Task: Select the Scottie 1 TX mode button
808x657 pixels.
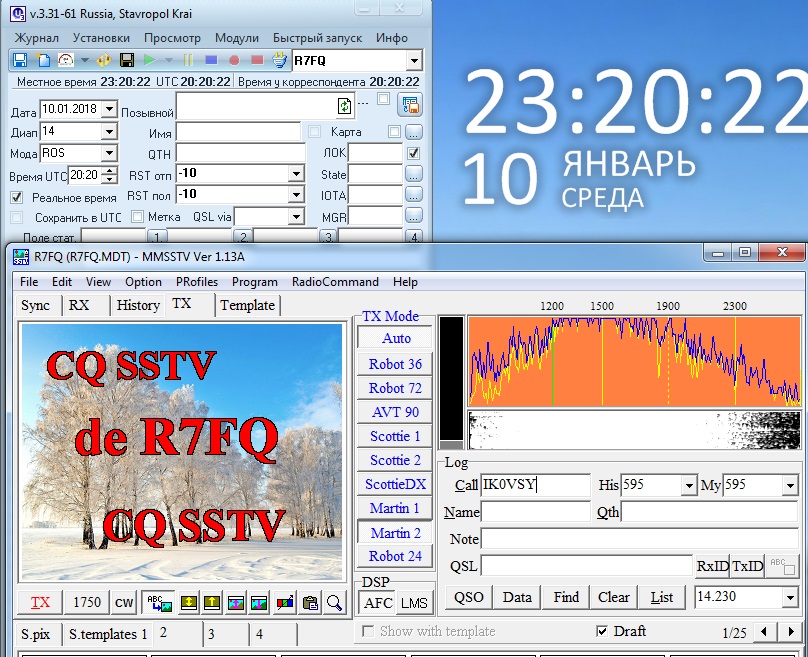Action: click(x=395, y=436)
